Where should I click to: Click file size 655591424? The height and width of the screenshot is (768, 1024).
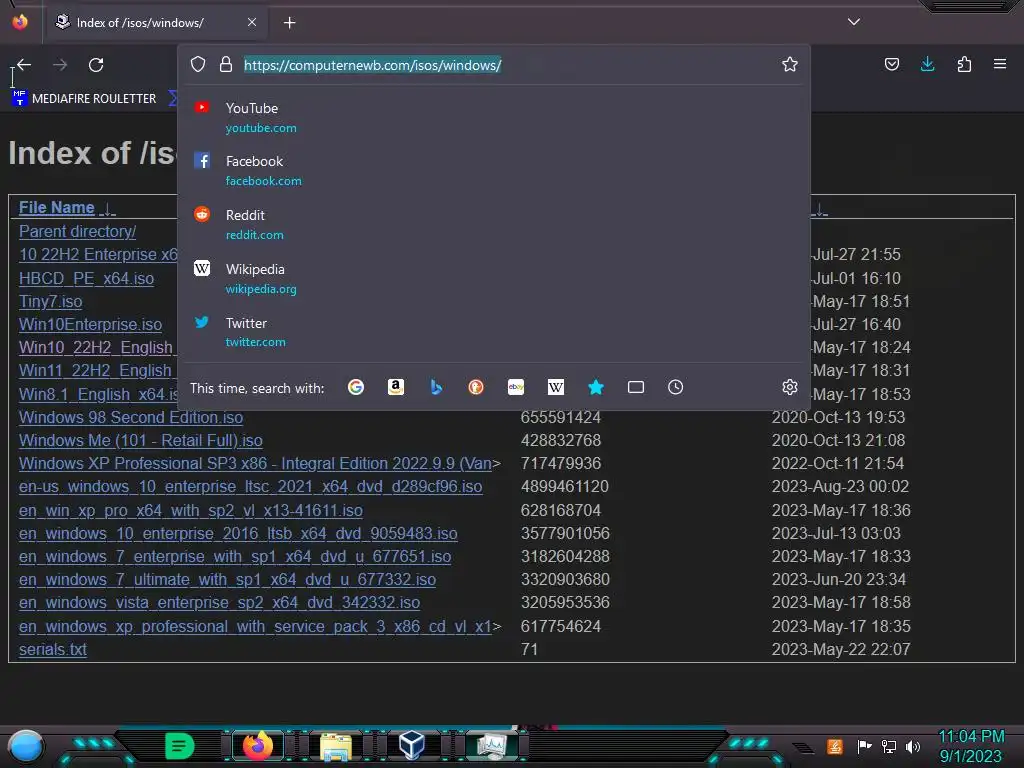[x=561, y=417]
